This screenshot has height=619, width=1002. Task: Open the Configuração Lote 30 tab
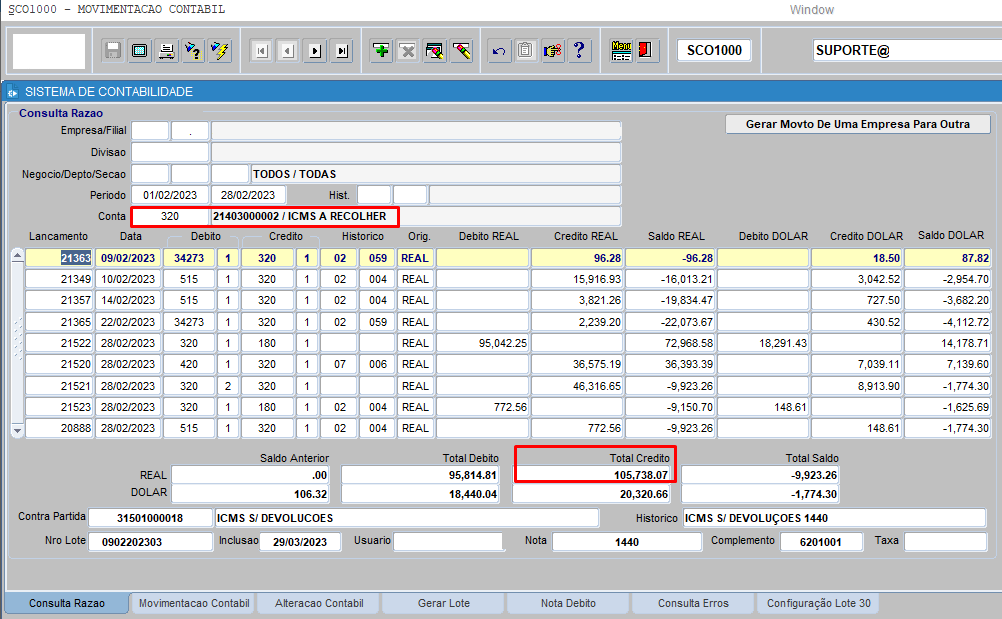[x=819, y=603]
